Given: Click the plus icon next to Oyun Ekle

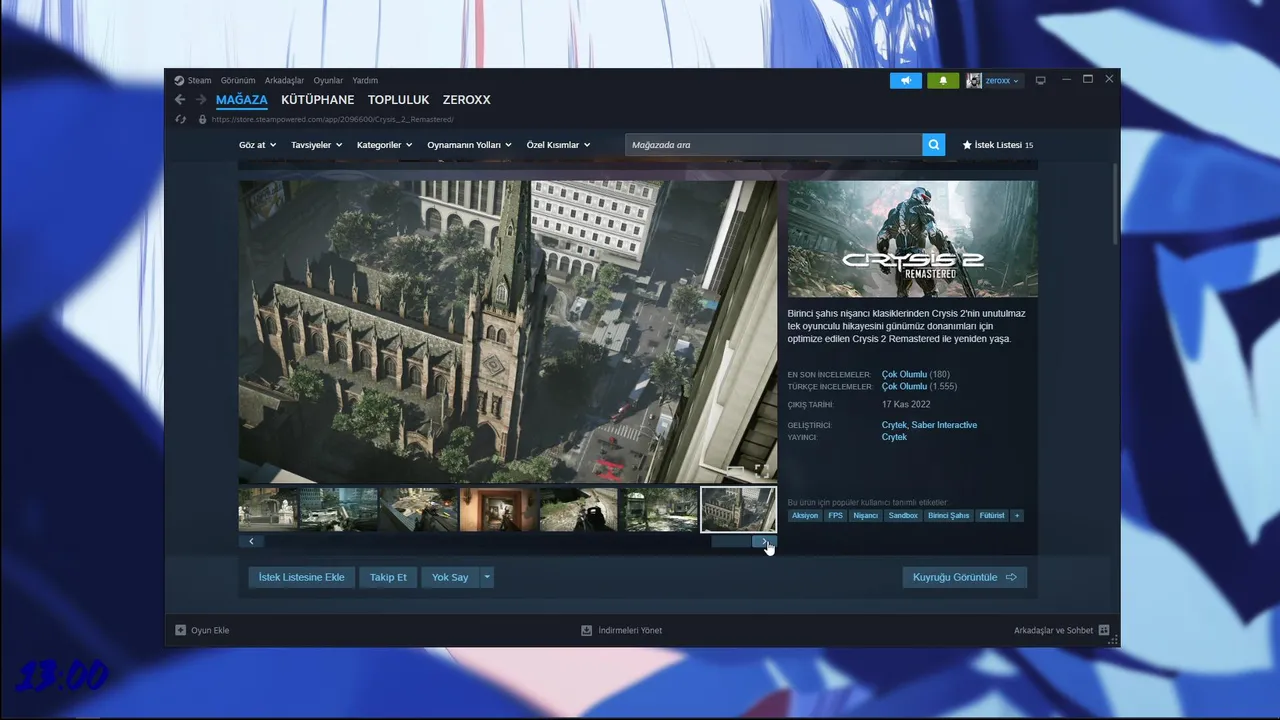Looking at the screenshot, I should tap(181, 630).
